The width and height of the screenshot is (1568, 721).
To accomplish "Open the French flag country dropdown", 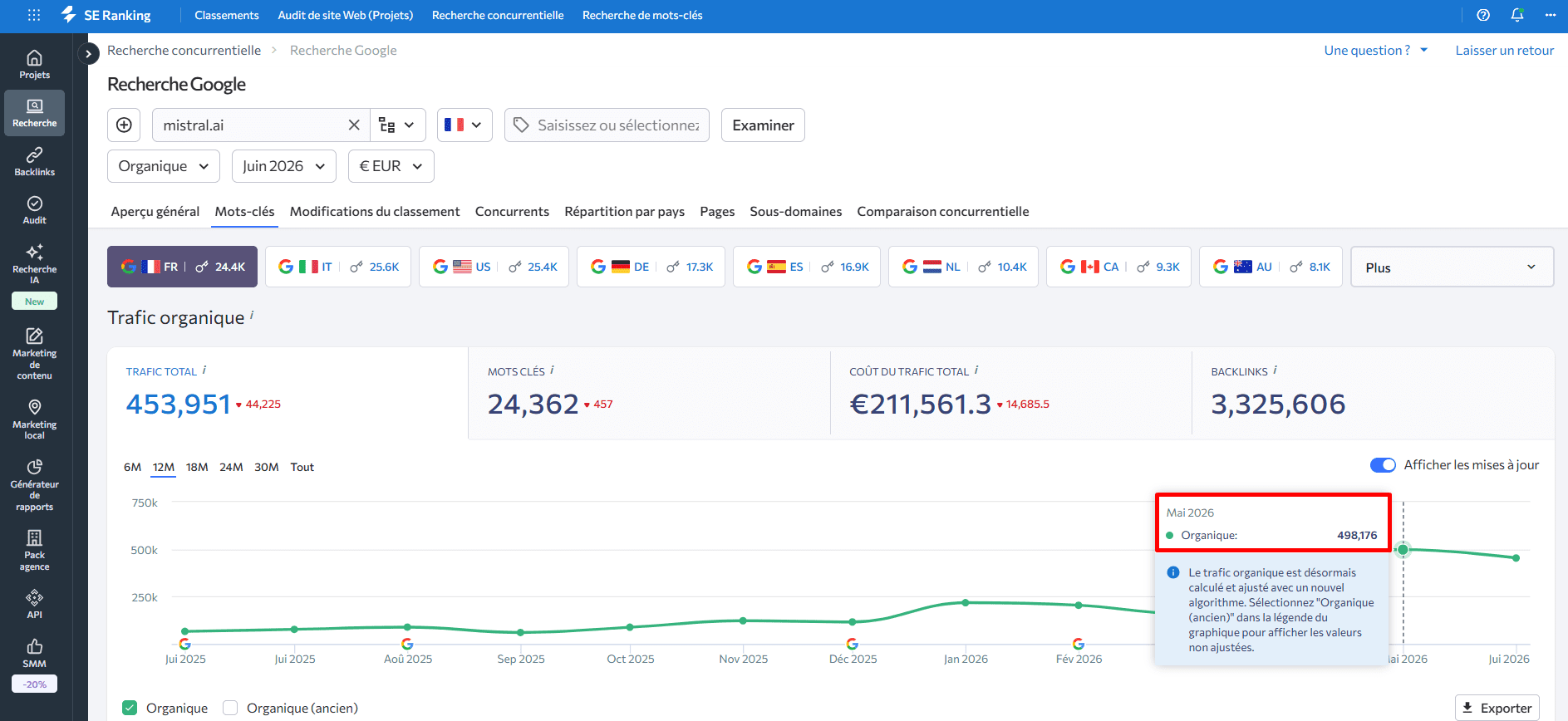I will (x=465, y=125).
